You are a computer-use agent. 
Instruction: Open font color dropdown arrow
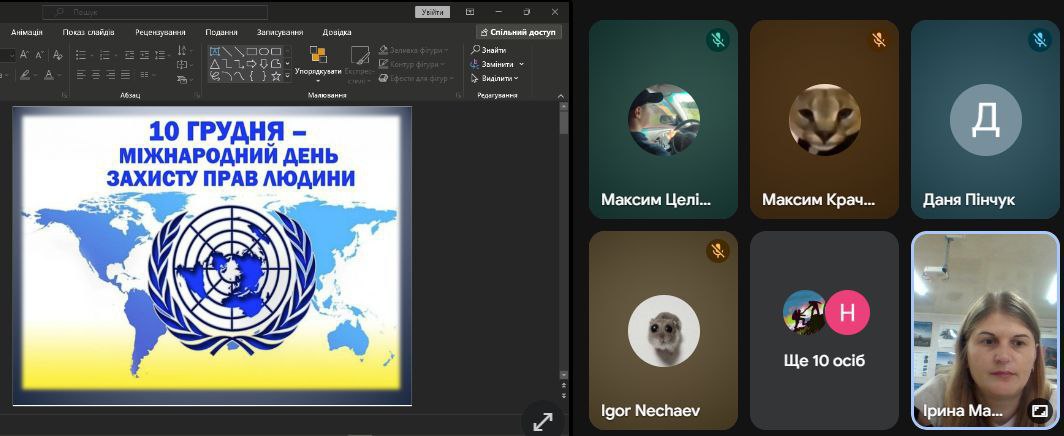[x=60, y=75]
